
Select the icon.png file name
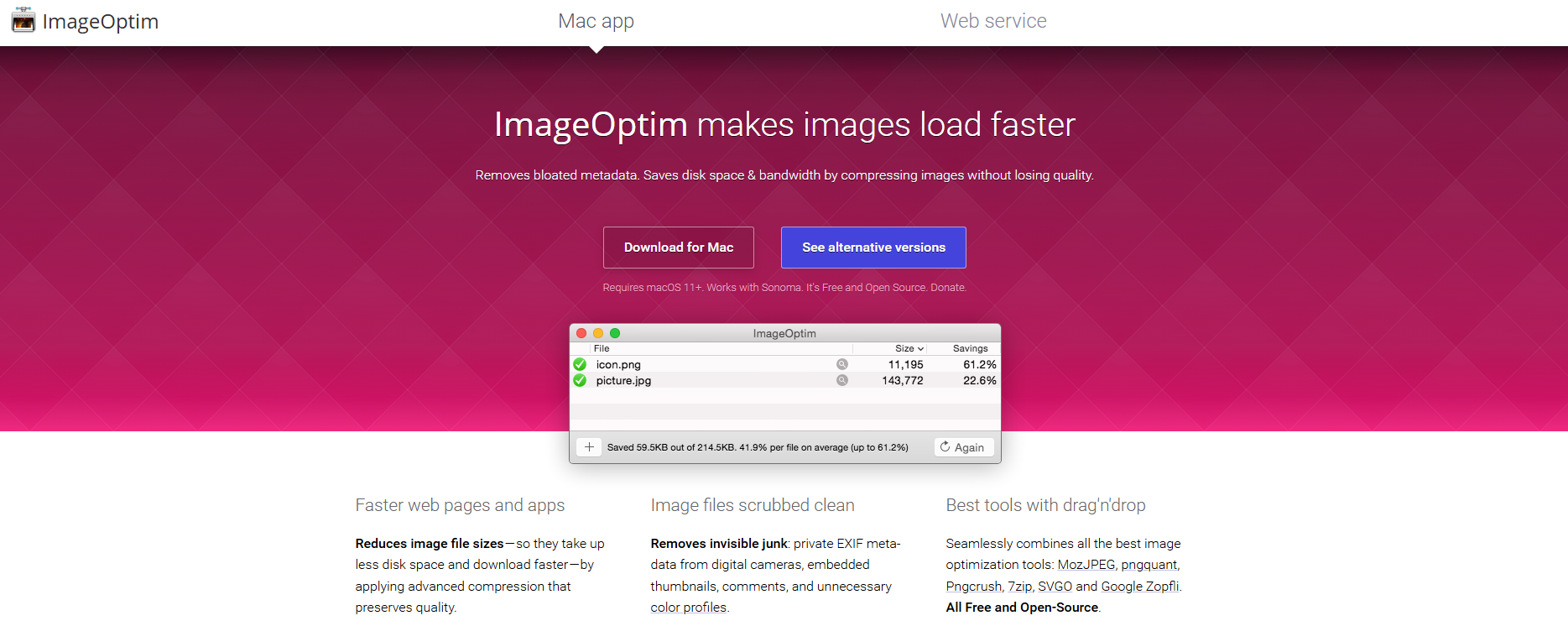point(618,364)
